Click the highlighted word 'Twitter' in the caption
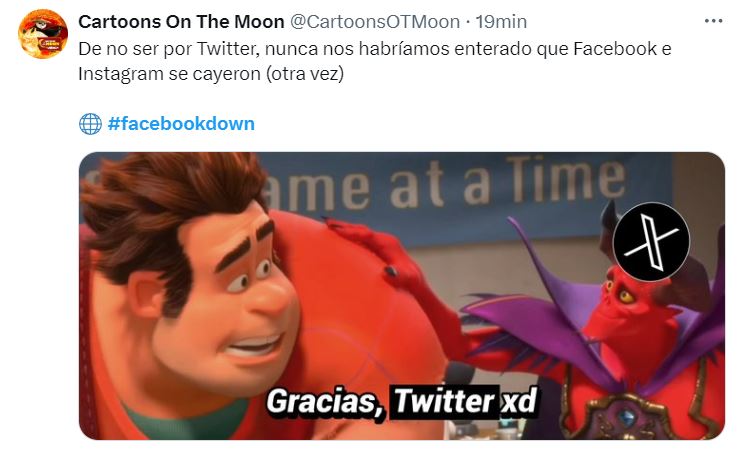743x455 pixels. [444, 402]
